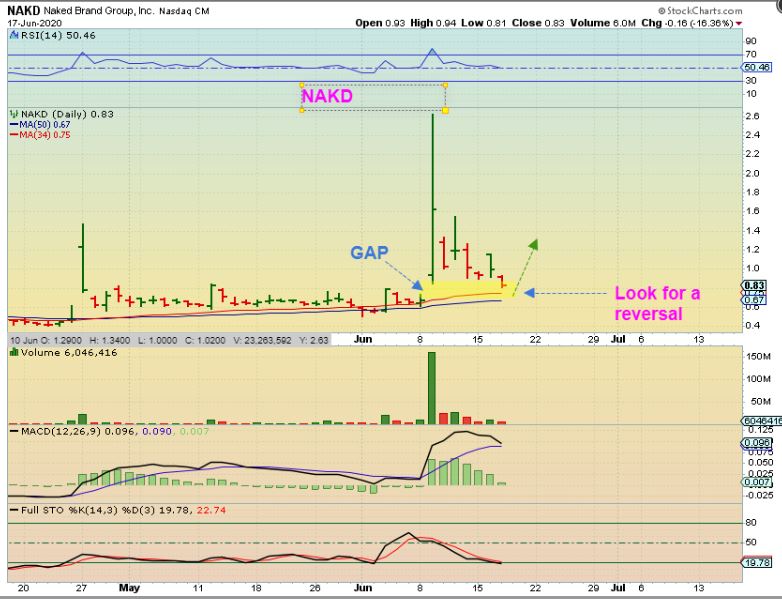Click the MA(34) 0.75 legend entry
This screenshot has width=782, height=599.
[40, 135]
